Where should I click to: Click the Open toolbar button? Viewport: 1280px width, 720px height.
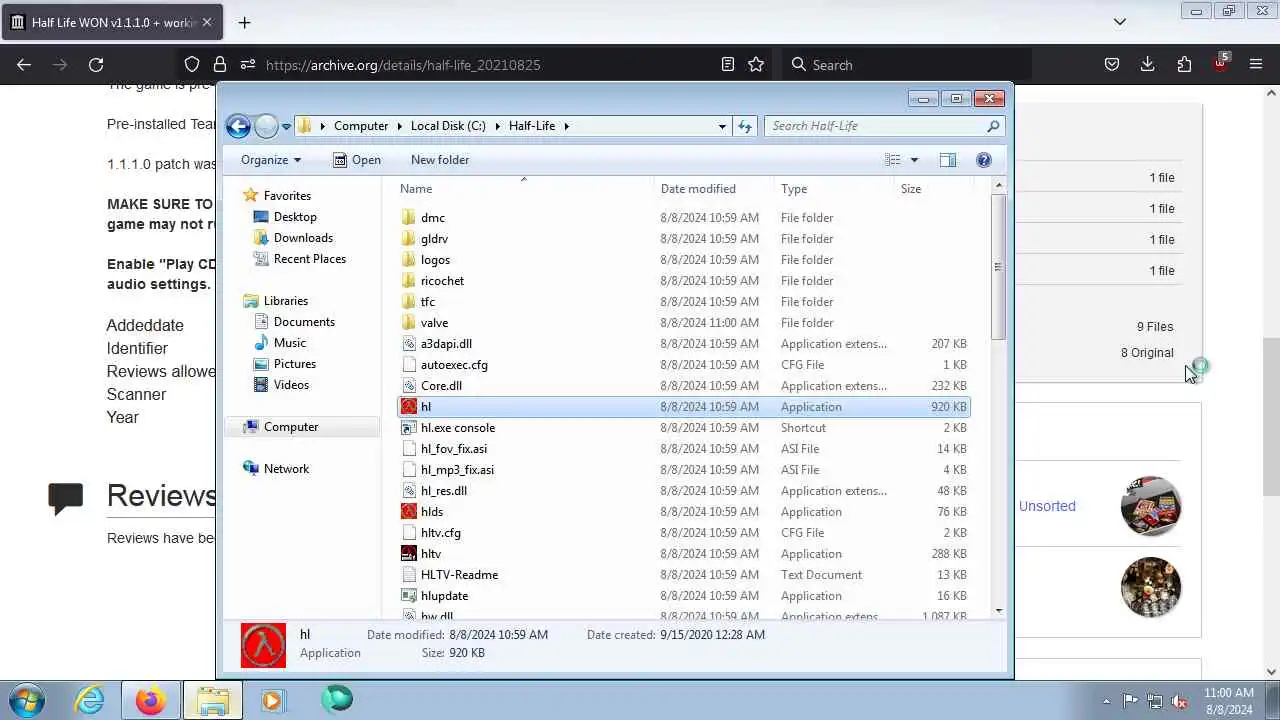coord(357,160)
